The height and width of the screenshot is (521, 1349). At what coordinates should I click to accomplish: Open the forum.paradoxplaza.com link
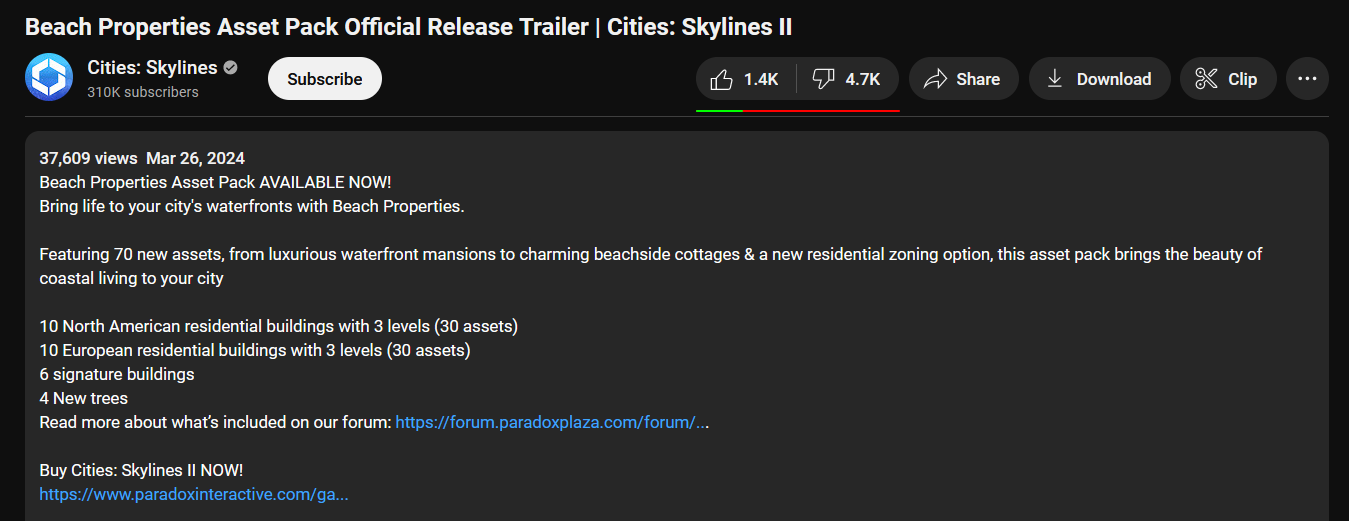550,422
